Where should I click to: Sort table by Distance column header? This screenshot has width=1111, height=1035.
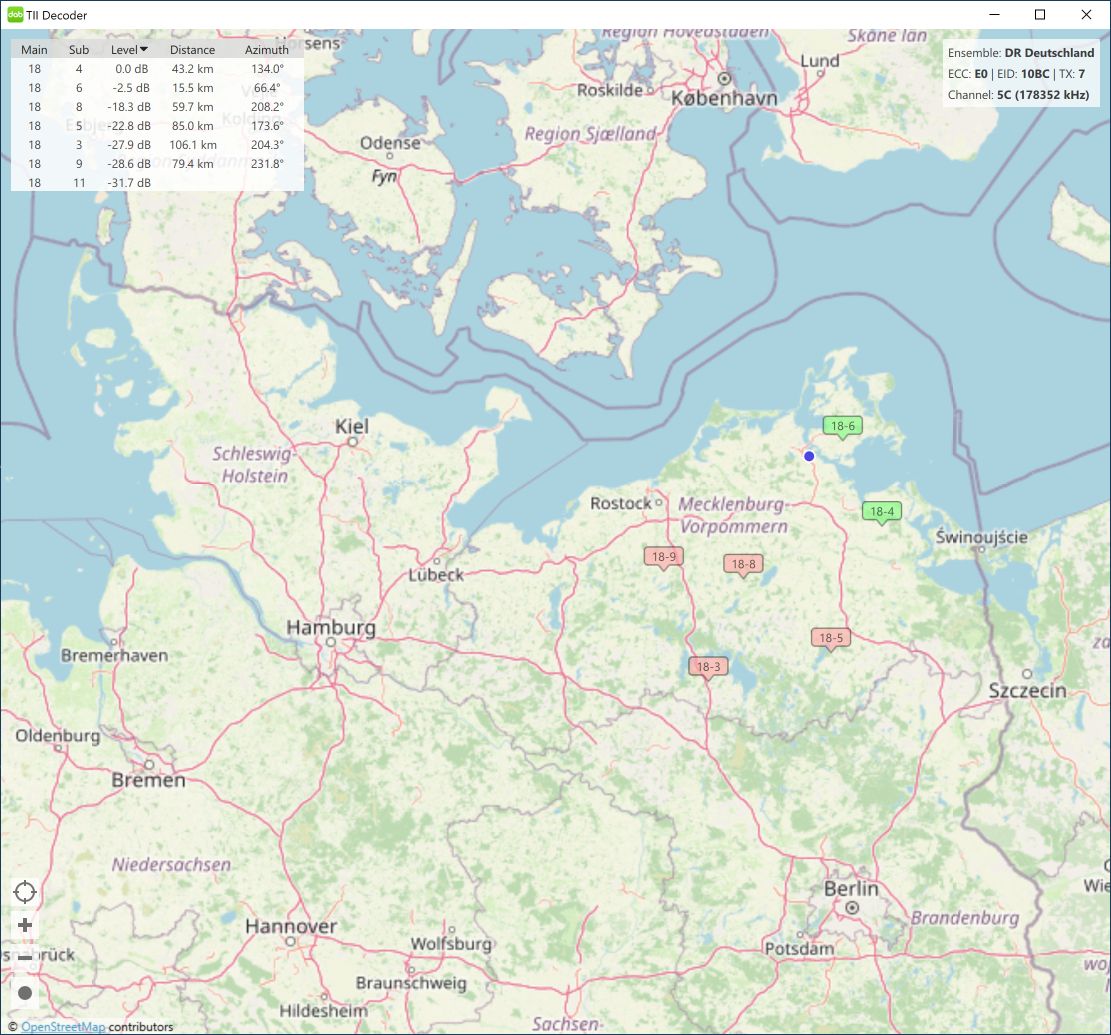192,49
